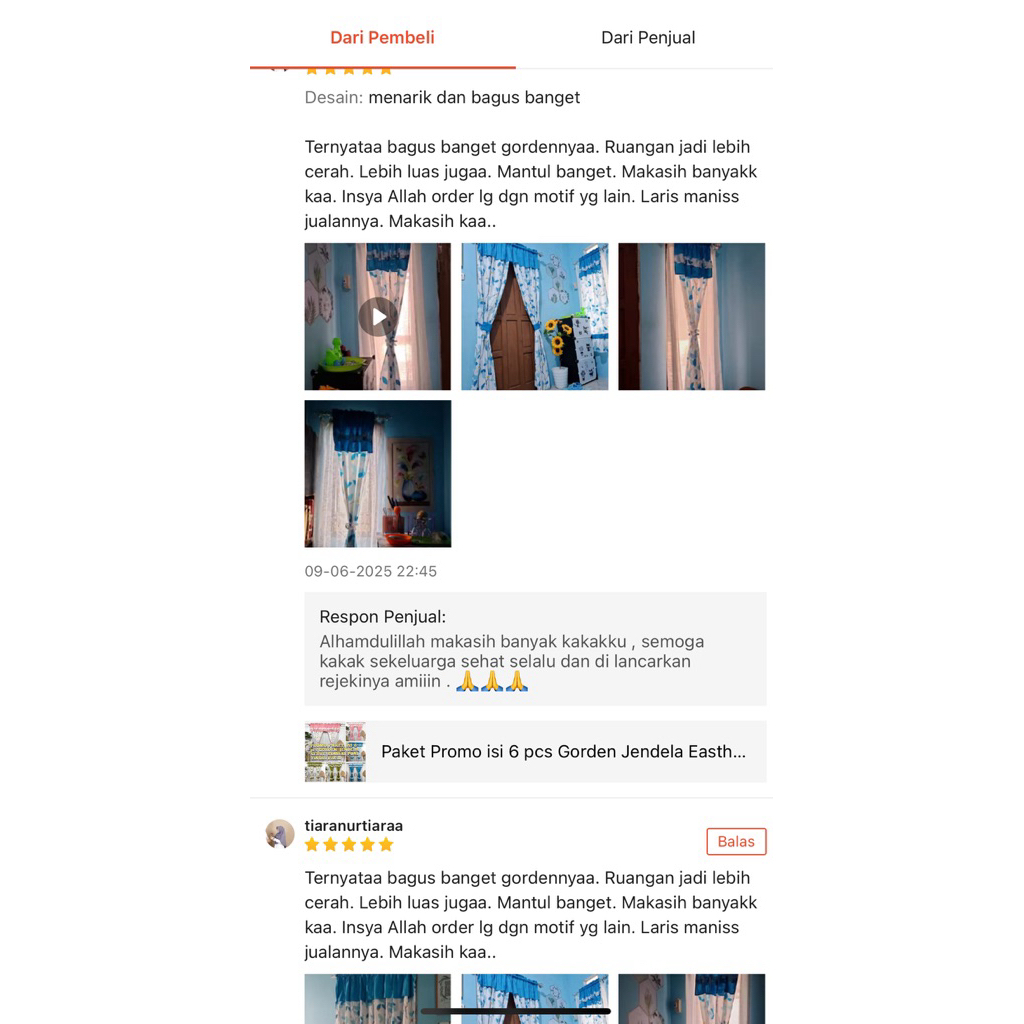Tap the Respon Penjual reply box
The height and width of the screenshot is (1024, 1024).
(536, 648)
